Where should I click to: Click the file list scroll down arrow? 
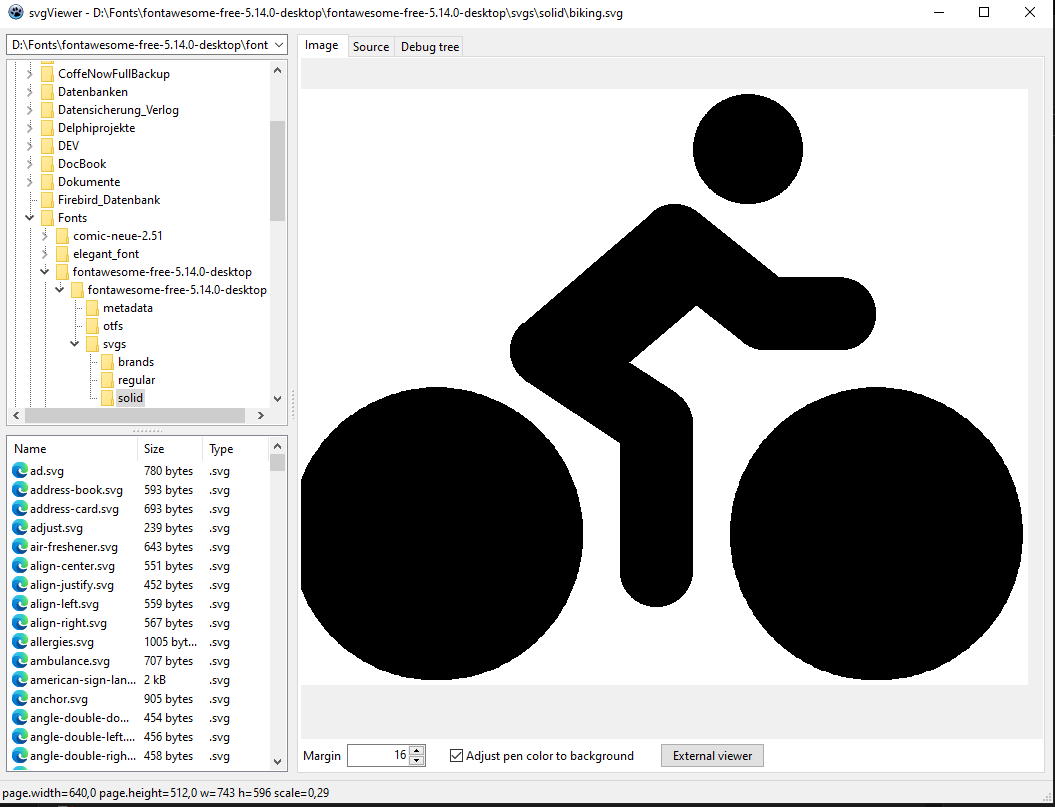click(x=277, y=762)
